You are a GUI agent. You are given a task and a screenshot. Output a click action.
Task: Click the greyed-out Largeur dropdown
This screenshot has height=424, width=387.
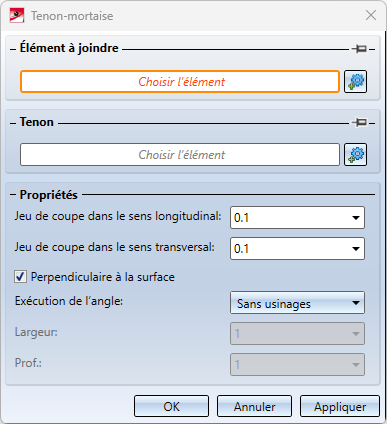(x=297, y=334)
